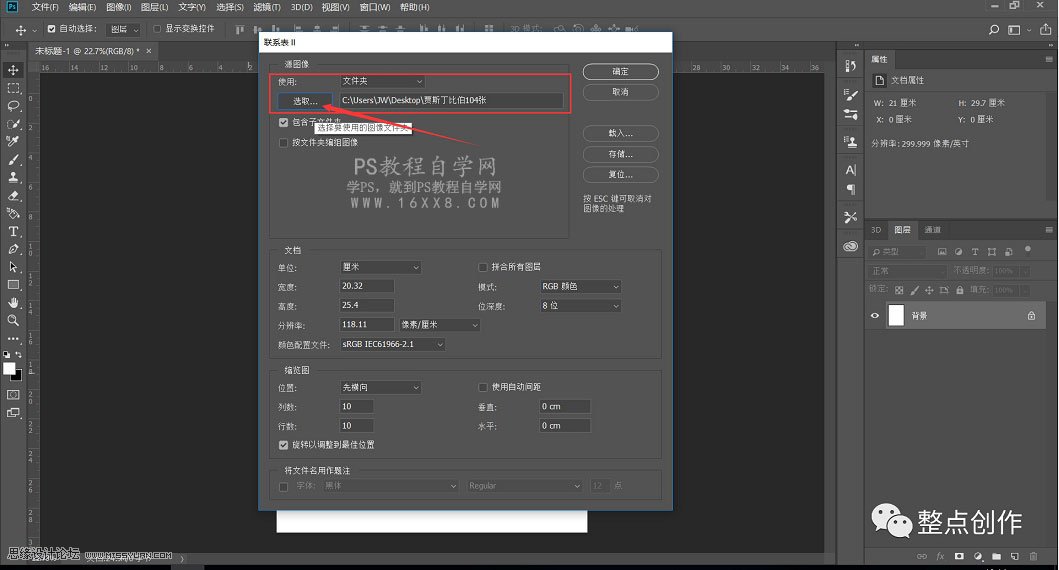Select the Quick Selection tool

pos(13,124)
